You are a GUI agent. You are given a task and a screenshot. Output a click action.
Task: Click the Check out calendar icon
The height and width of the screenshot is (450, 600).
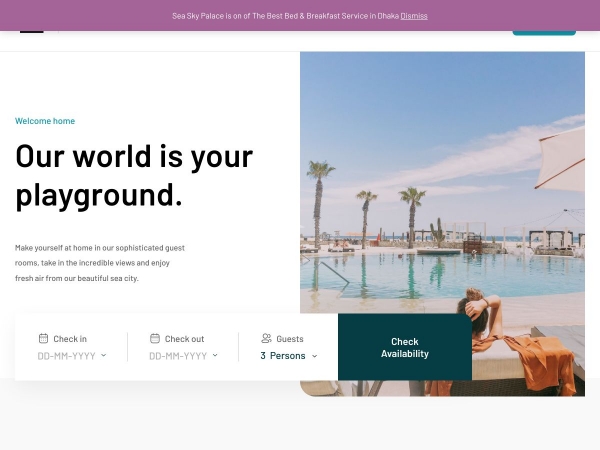[x=155, y=338]
